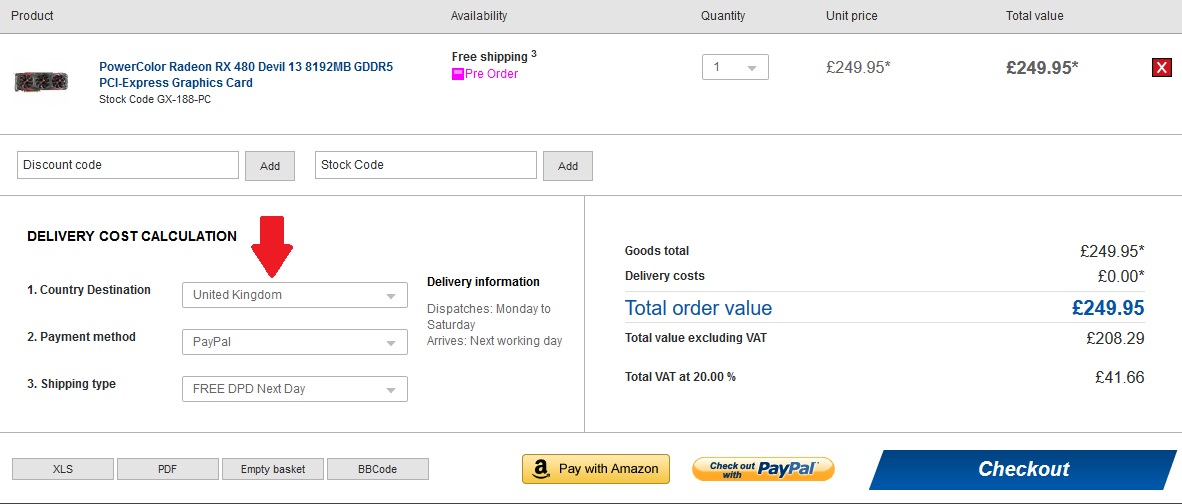Open the Quantity dropdown
Image resolution: width=1182 pixels, height=504 pixels.
pyautogui.click(x=735, y=68)
